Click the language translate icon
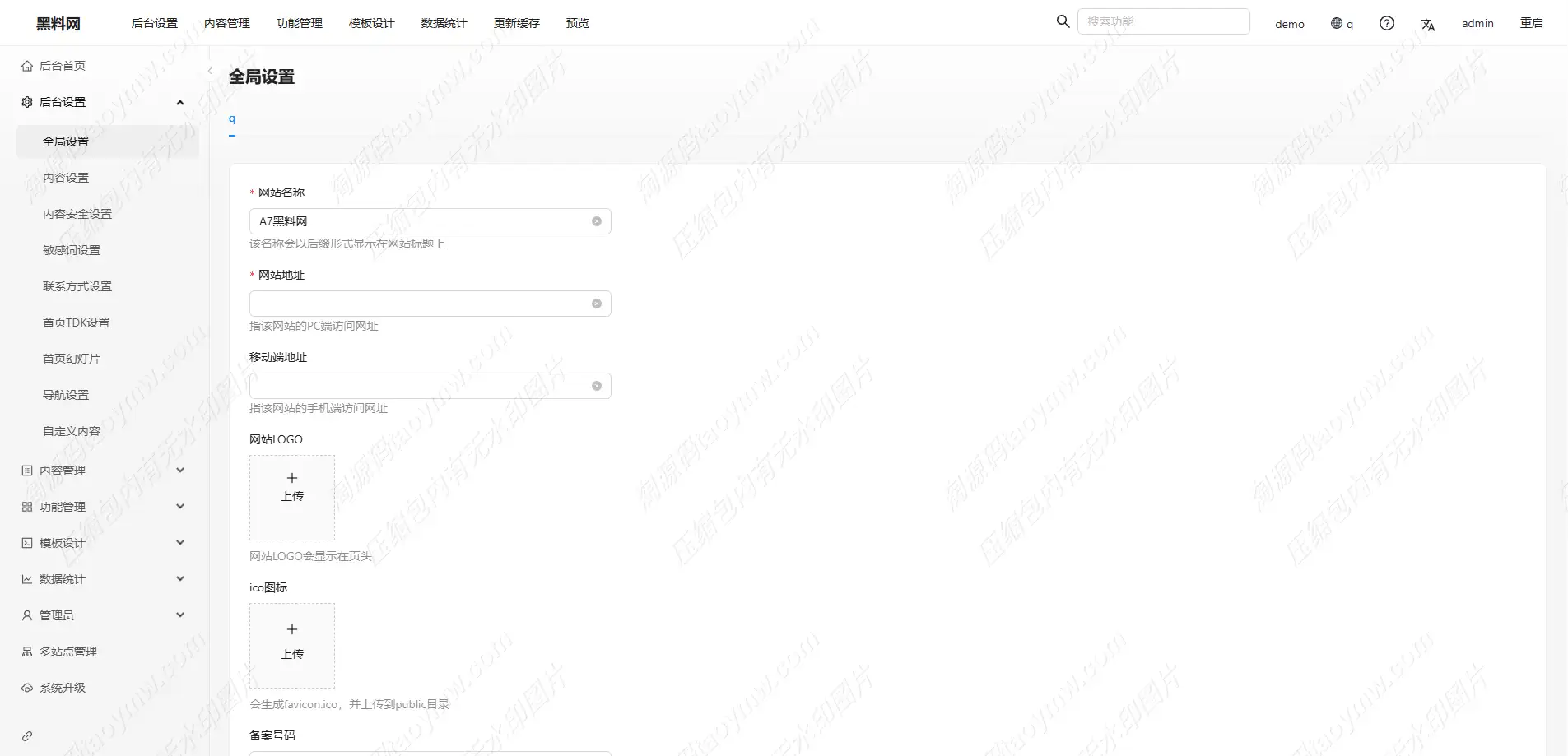 tap(1428, 24)
